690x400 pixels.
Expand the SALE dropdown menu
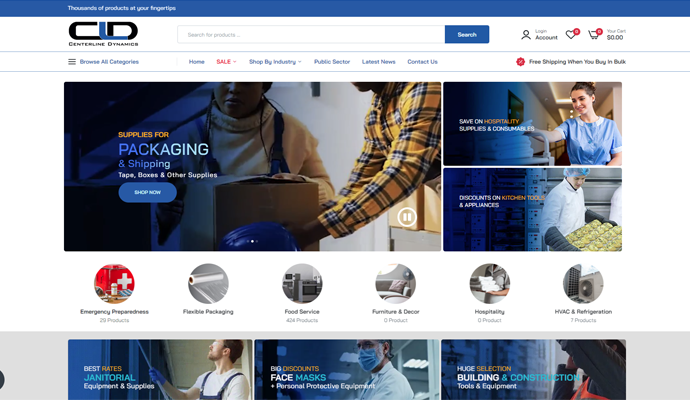226,62
